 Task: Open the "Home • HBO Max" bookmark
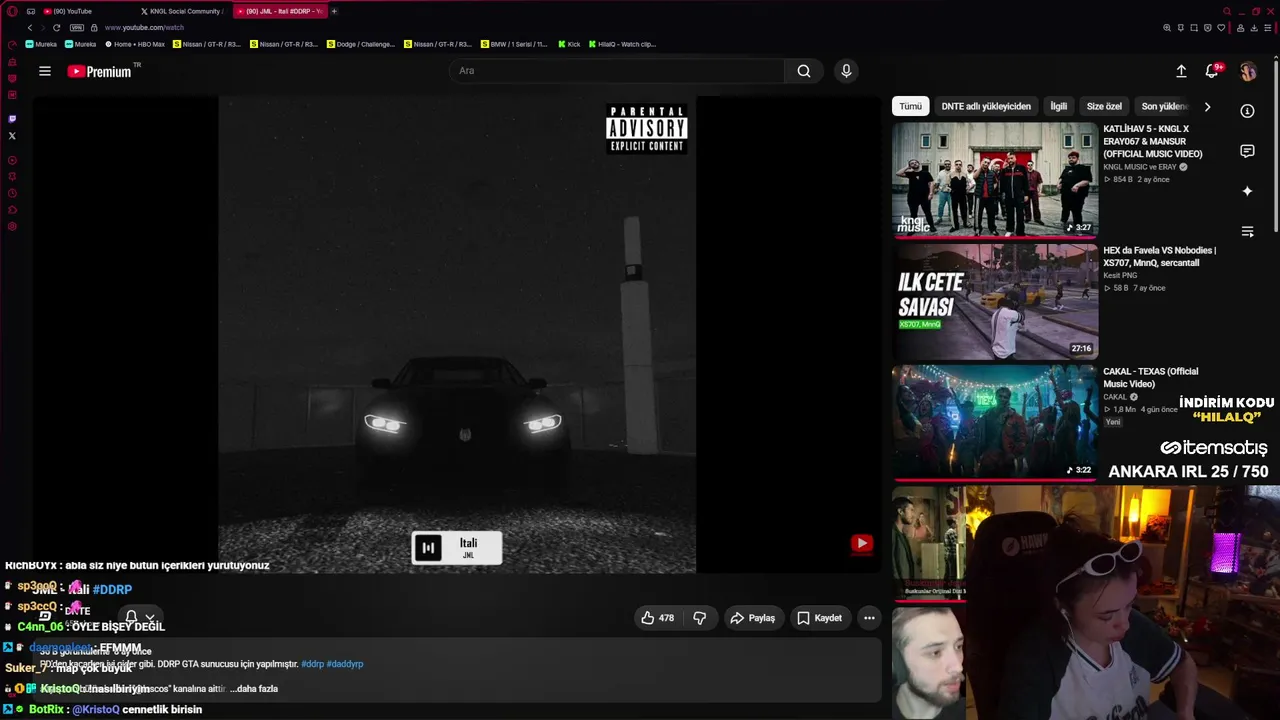pyautogui.click(x=134, y=44)
